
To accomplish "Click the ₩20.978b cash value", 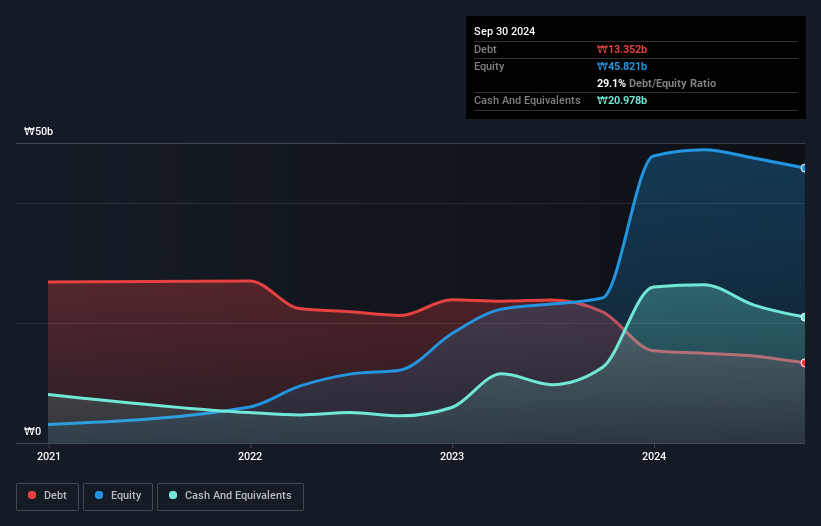I will point(622,100).
